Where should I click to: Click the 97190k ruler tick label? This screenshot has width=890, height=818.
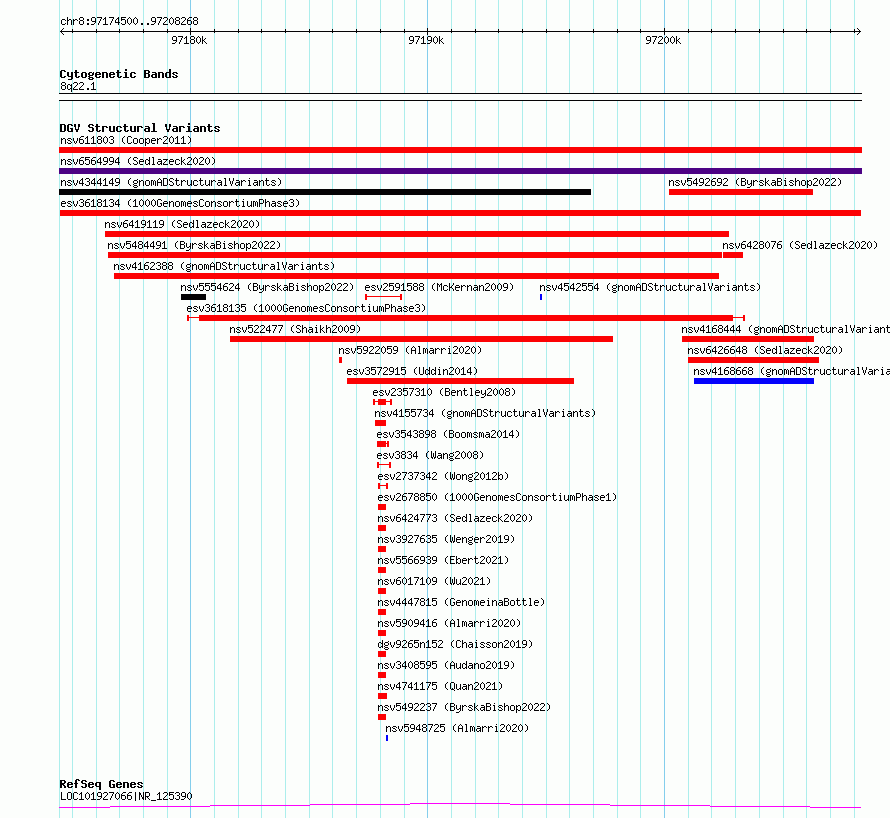(426, 40)
